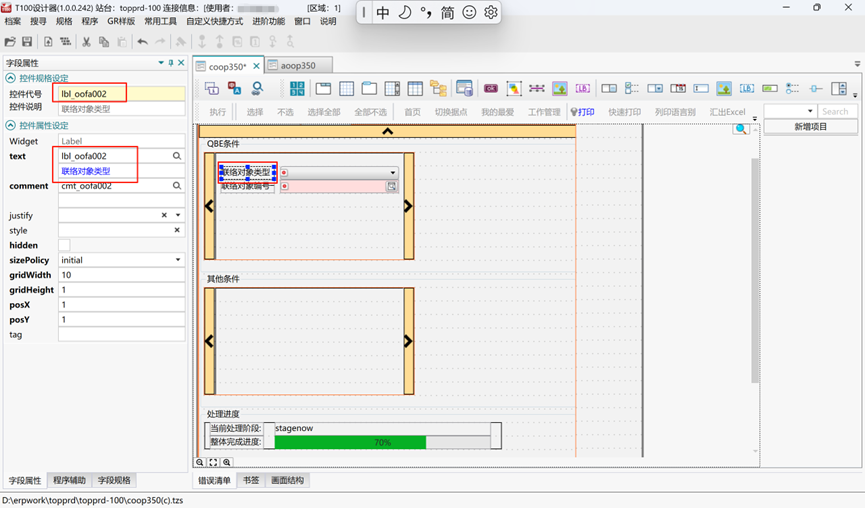The width and height of the screenshot is (865, 508).
Task: Insert a text edit field widget icon
Action: pos(701,88)
